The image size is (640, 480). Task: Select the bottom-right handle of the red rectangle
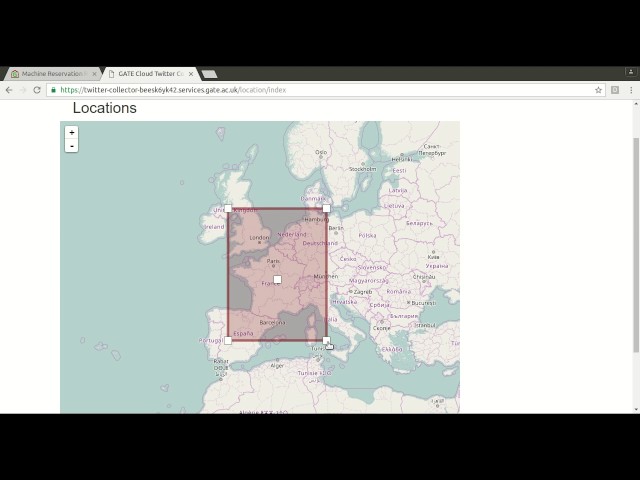click(x=326, y=340)
